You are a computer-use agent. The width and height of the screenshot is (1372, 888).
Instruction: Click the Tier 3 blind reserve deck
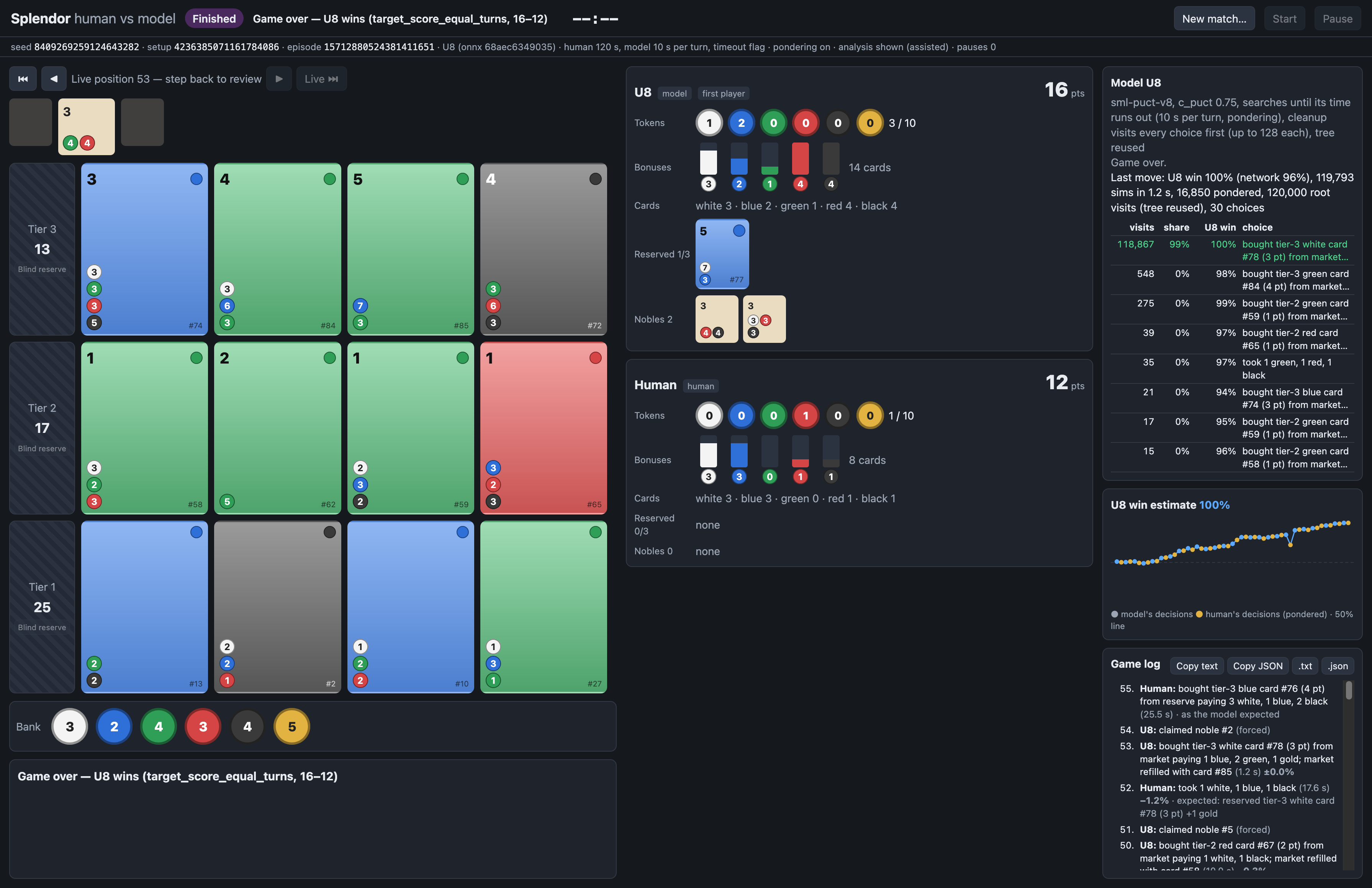pyautogui.click(x=42, y=249)
